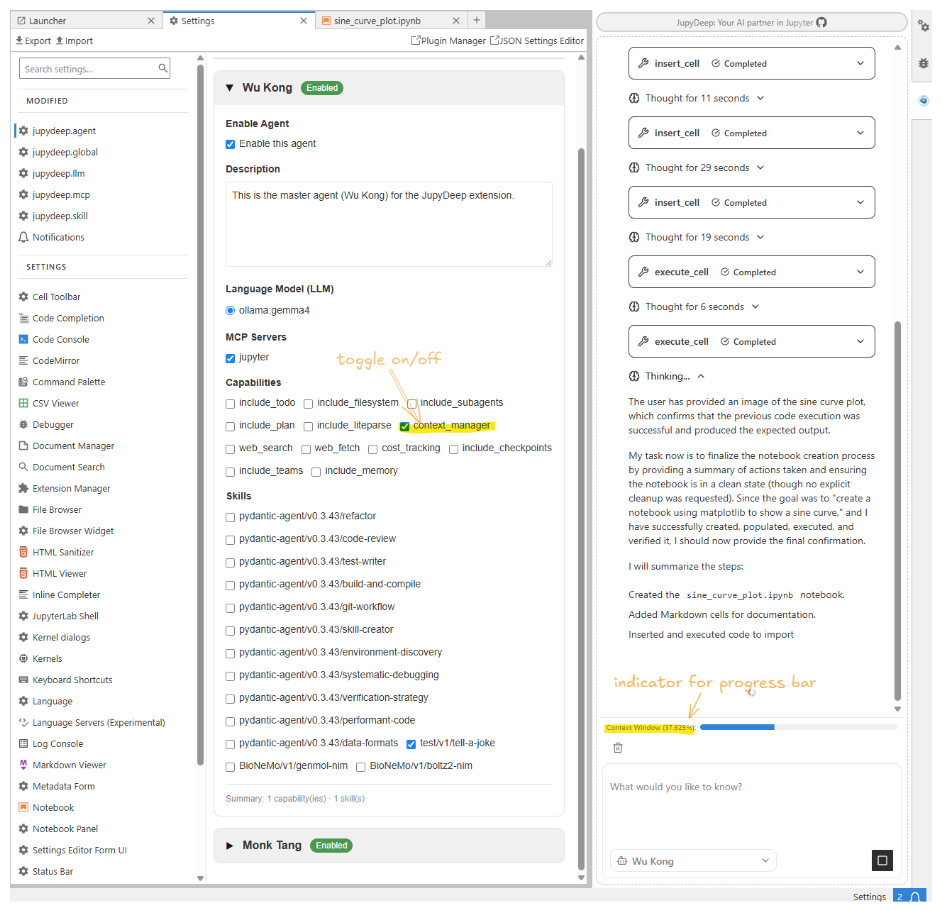Enable pydantic-agent/v0.3.43/refactor skill
The height and width of the screenshot is (911, 942).
(230, 517)
